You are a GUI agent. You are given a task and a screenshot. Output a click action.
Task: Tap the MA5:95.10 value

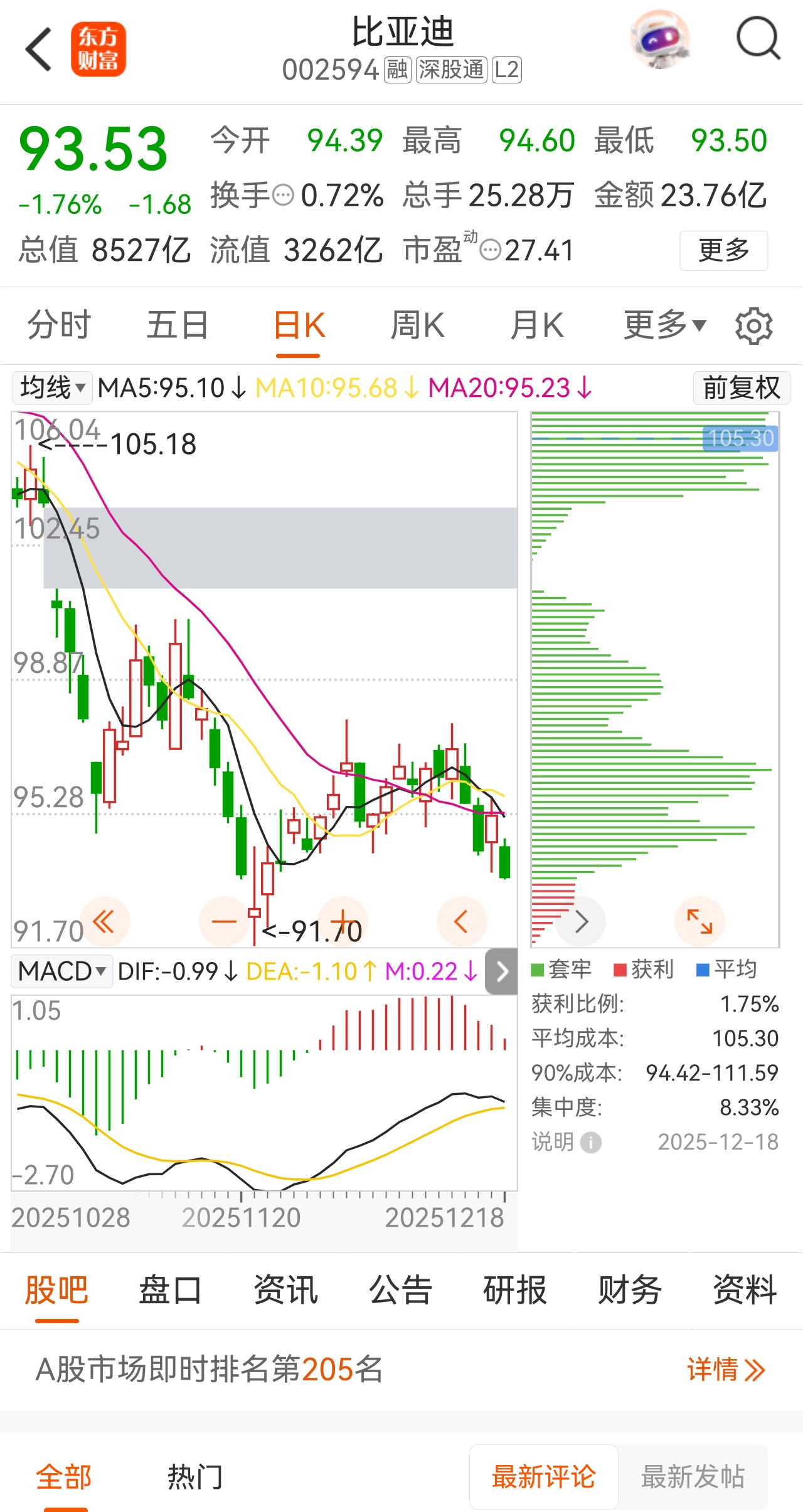click(x=173, y=388)
